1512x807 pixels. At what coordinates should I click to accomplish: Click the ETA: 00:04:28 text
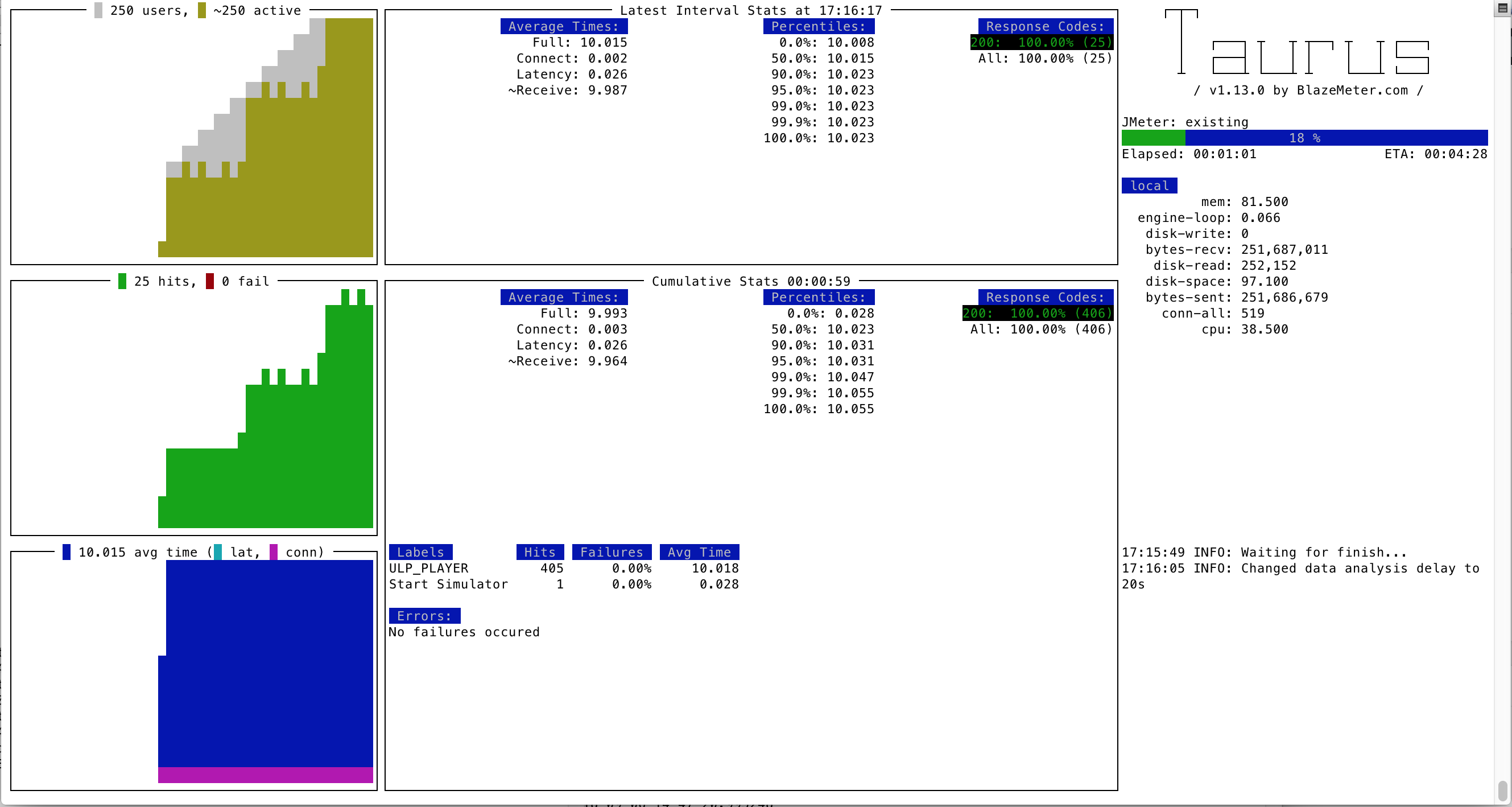click(1436, 154)
